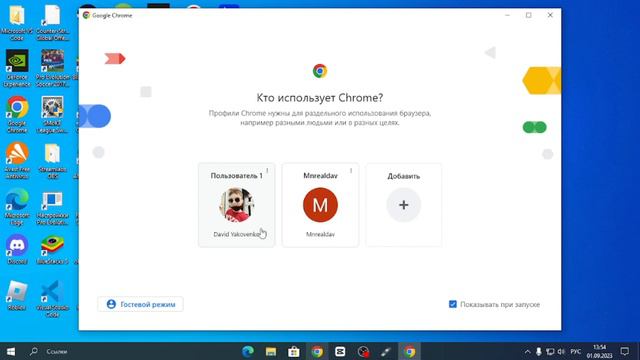Open Counter-Strike Global Offensive desktop shortcut
The height and width of the screenshot is (360, 640).
(x=53, y=22)
